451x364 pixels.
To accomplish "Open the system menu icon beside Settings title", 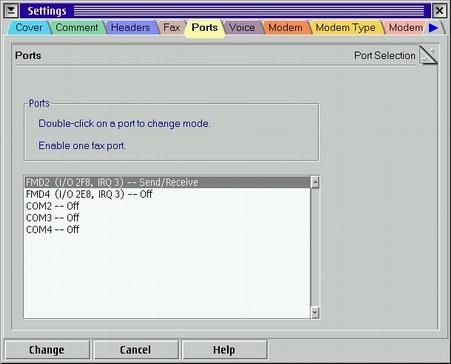I will tap(11, 11).
